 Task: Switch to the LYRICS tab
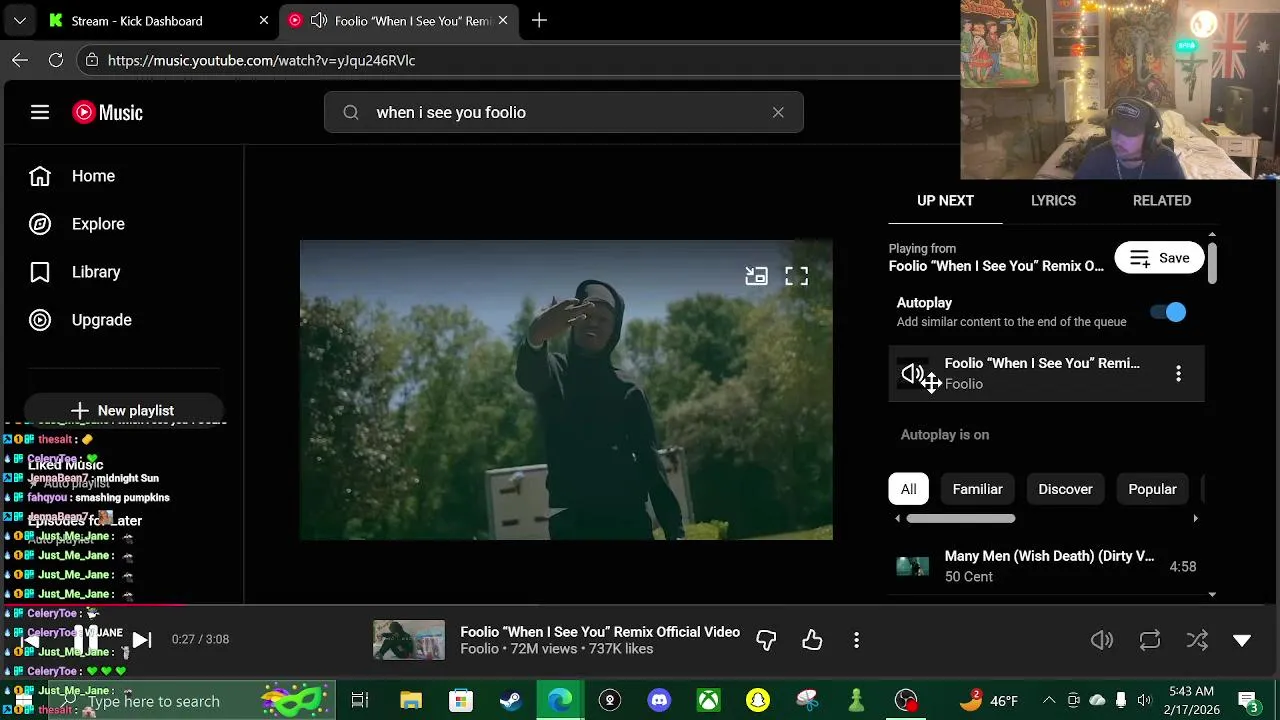1053,201
